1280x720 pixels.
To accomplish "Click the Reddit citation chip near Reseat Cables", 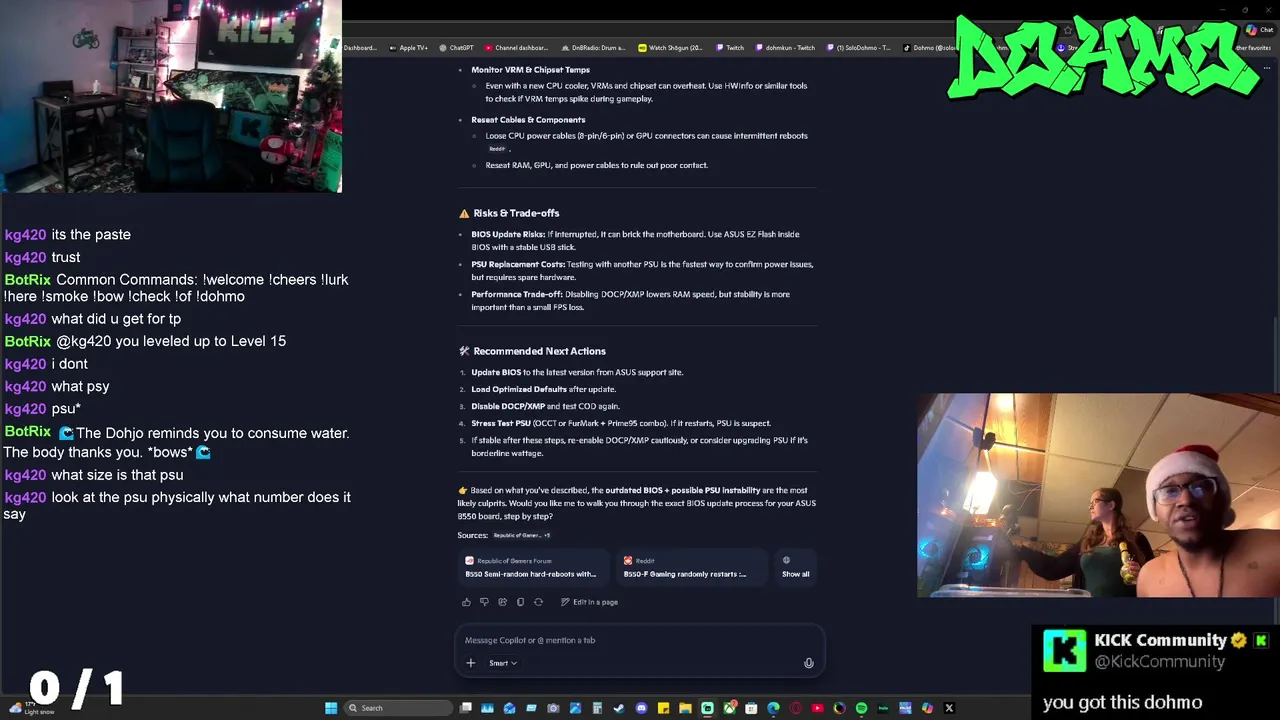I will pyautogui.click(x=497, y=149).
